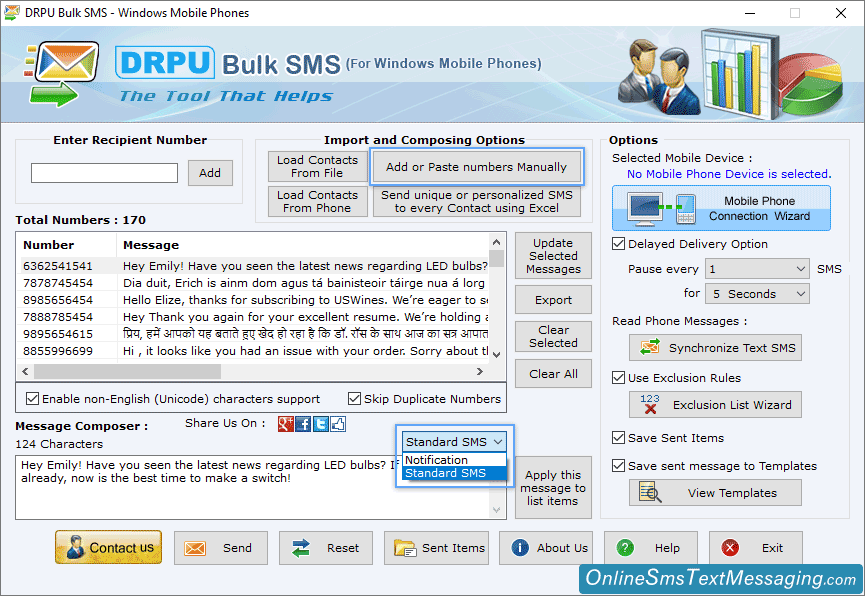
Task: Open the 5 Seconds duration dropdown
Action: pos(757,294)
